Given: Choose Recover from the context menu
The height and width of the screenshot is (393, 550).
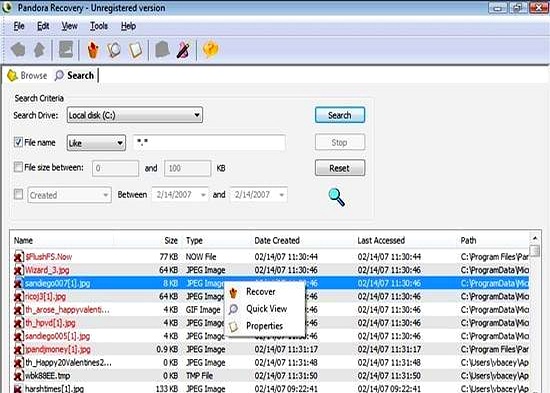Looking at the screenshot, I should 260,292.
